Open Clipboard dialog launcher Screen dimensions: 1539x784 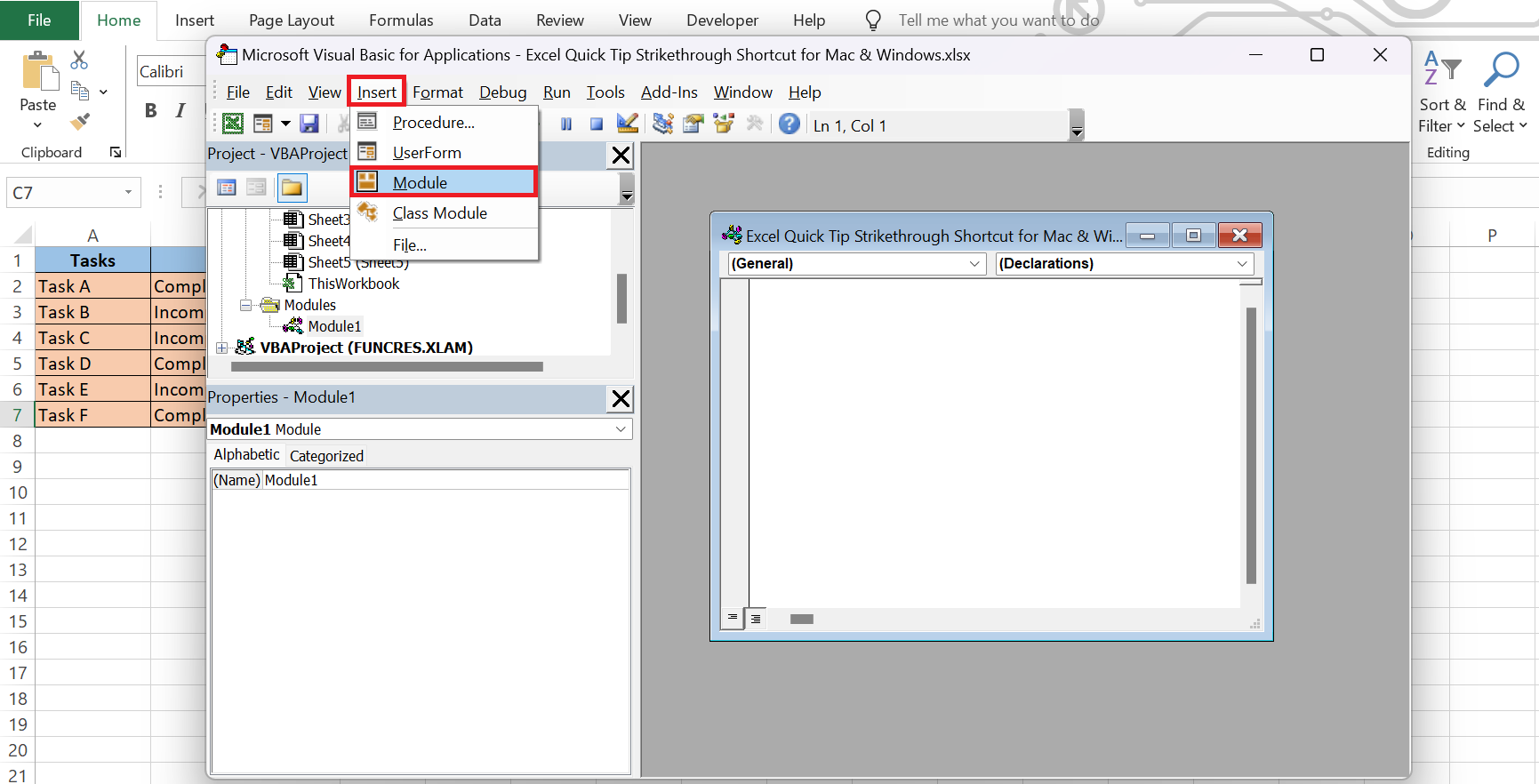coord(116,153)
